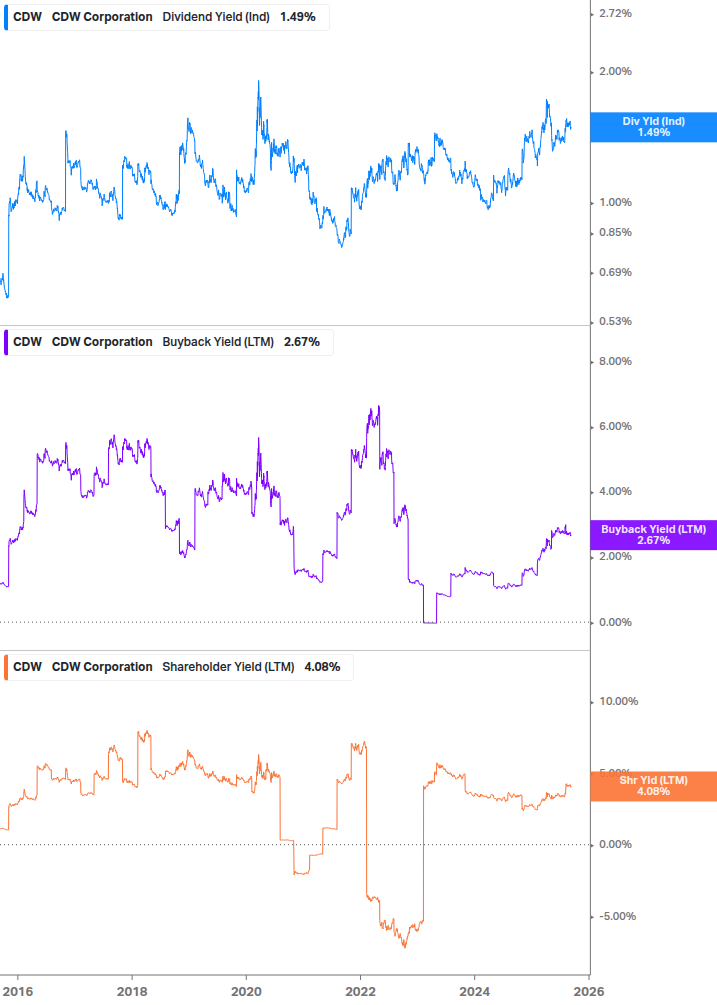Click the 2020 label on the time axis
Image resolution: width=717 pixels, height=1005 pixels.
[x=246, y=992]
